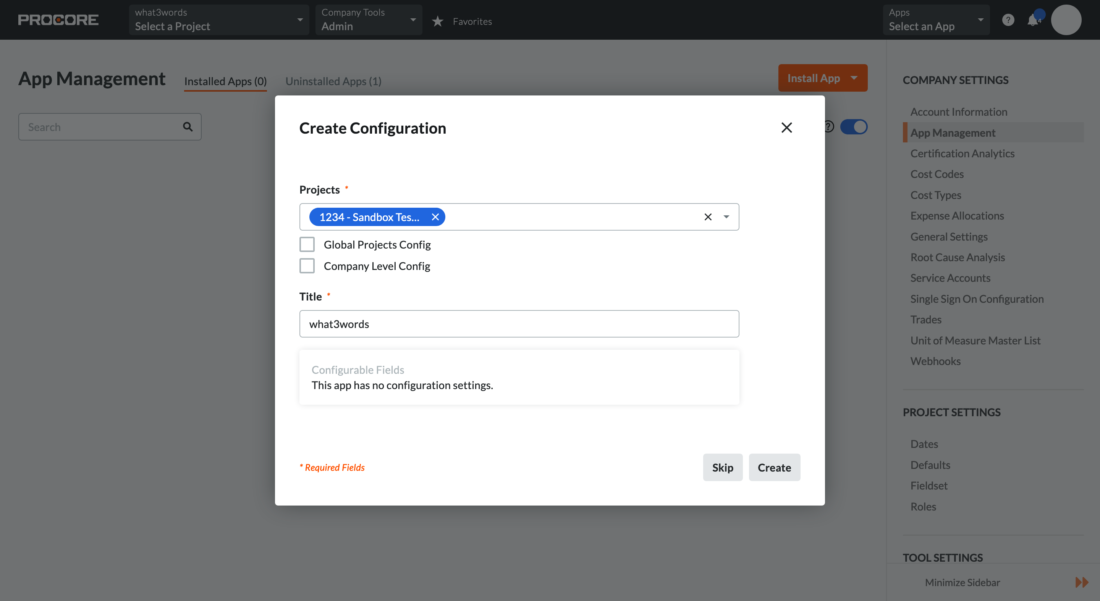Open Account Information settings
1100x601 pixels.
[x=958, y=112]
